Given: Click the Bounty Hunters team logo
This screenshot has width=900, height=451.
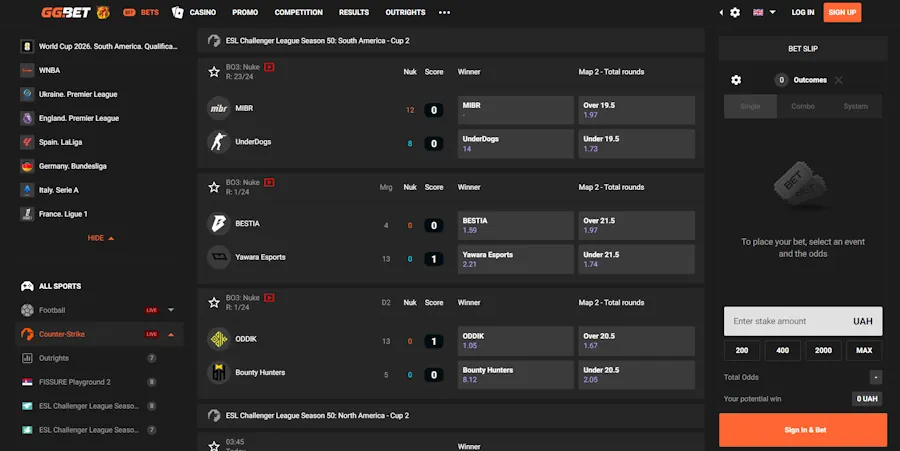Looking at the screenshot, I should (x=219, y=372).
